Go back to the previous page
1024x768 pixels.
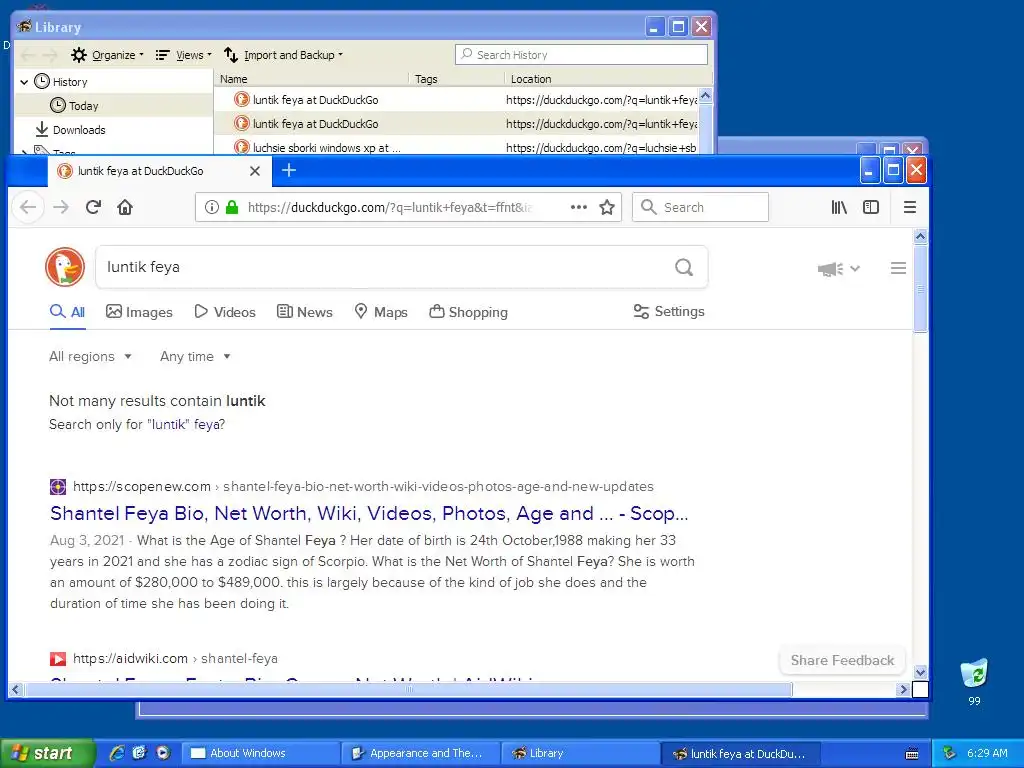tap(28, 208)
